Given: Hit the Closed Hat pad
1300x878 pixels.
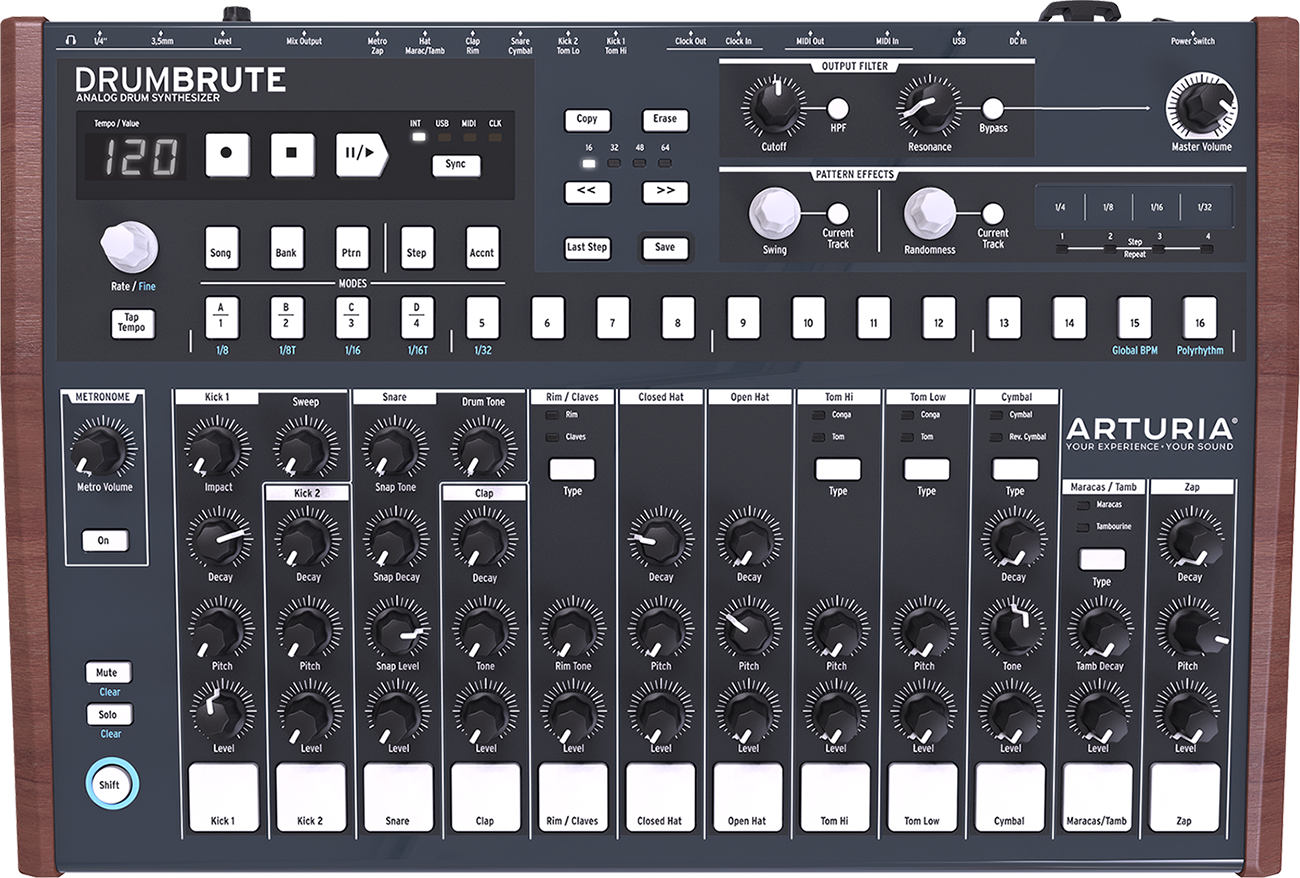Looking at the screenshot, I should tap(661, 798).
